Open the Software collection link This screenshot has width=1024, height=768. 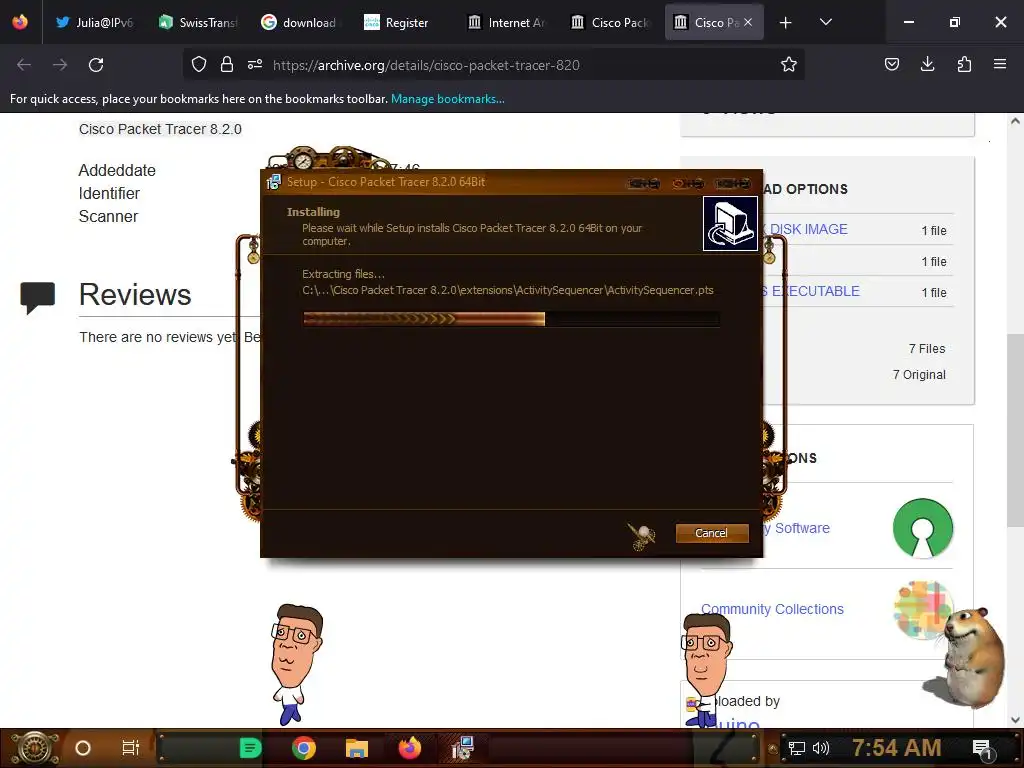tap(797, 528)
